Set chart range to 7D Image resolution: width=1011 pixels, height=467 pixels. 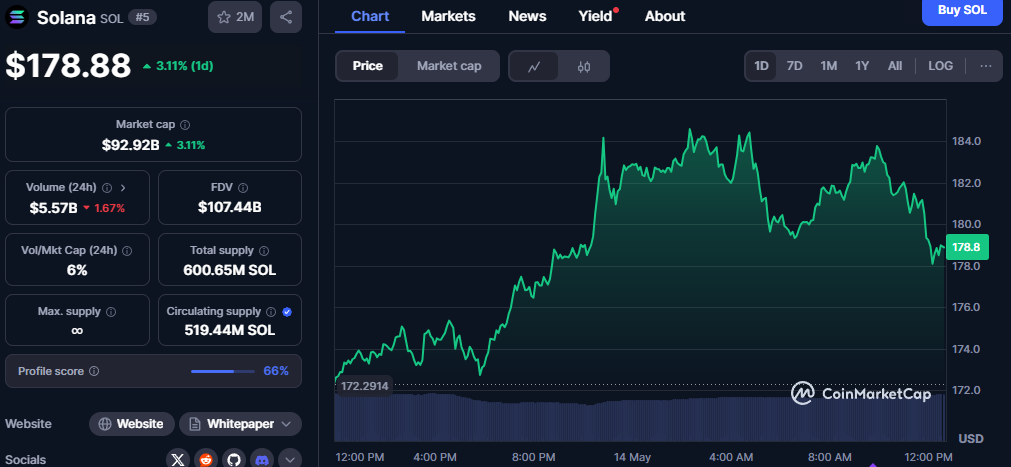pyautogui.click(x=794, y=66)
